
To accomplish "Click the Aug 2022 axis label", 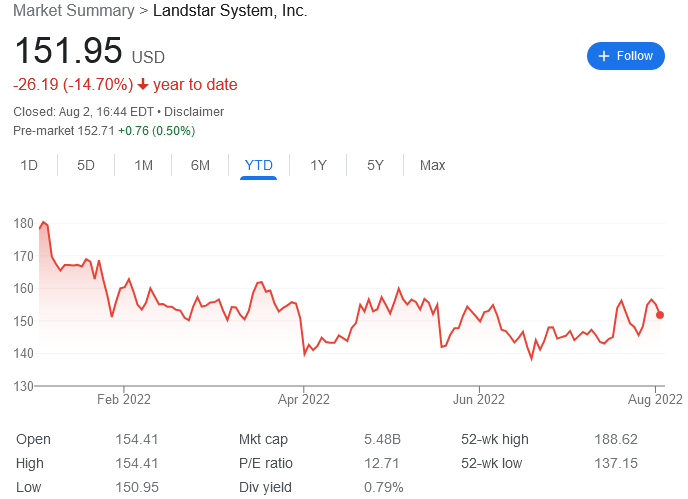I will [x=655, y=399].
